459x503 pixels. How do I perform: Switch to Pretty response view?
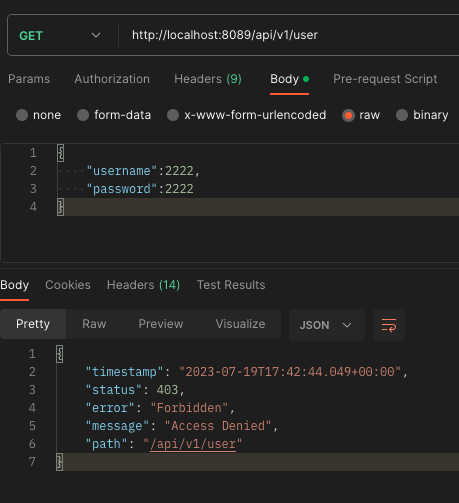pos(33,324)
